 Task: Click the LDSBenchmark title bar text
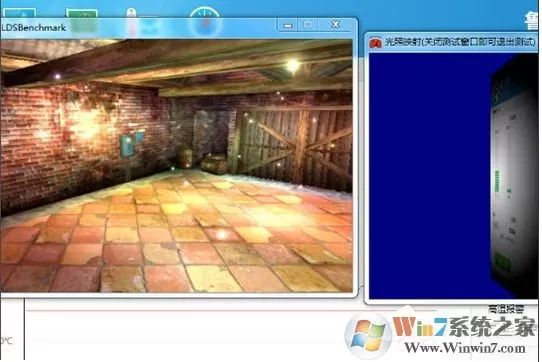tap(33, 27)
